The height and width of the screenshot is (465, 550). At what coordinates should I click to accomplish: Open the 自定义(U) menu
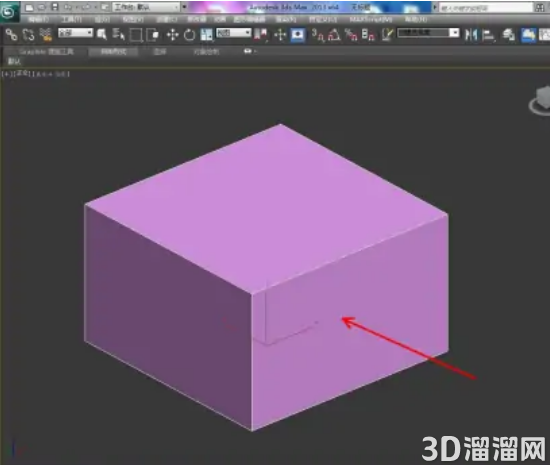click(323, 19)
